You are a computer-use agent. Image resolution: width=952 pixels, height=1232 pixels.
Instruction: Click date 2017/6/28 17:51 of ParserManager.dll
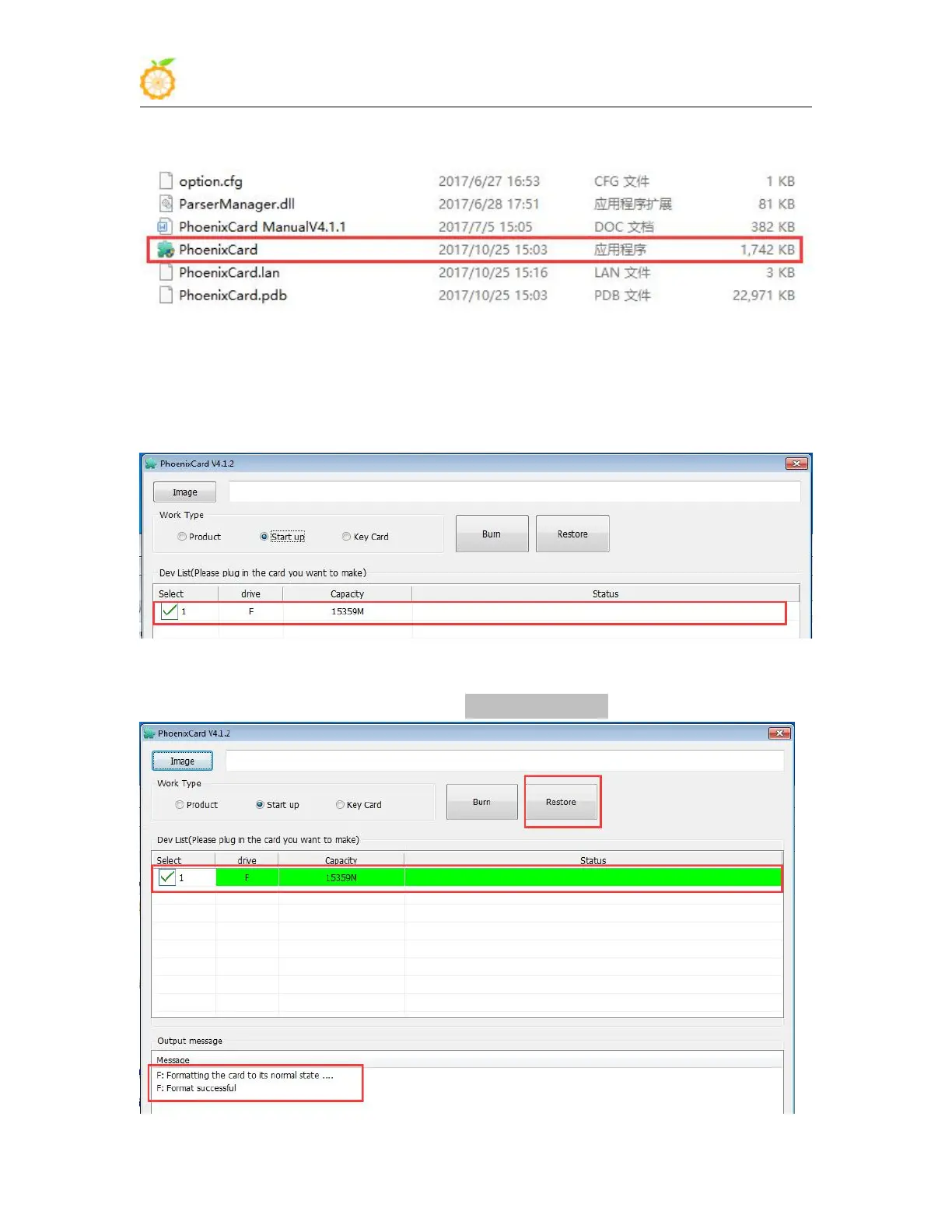488,204
